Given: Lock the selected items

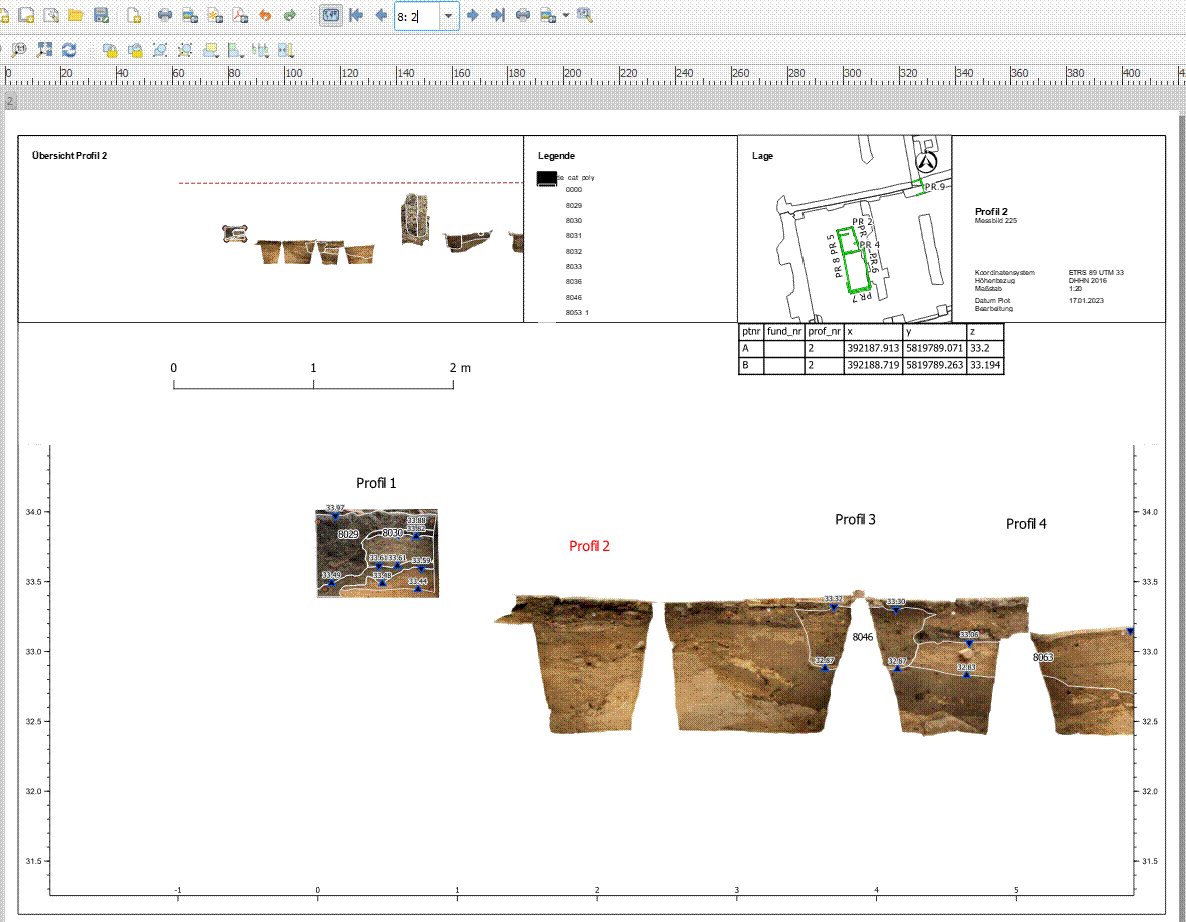Looking at the screenshot, I should 108,48.
